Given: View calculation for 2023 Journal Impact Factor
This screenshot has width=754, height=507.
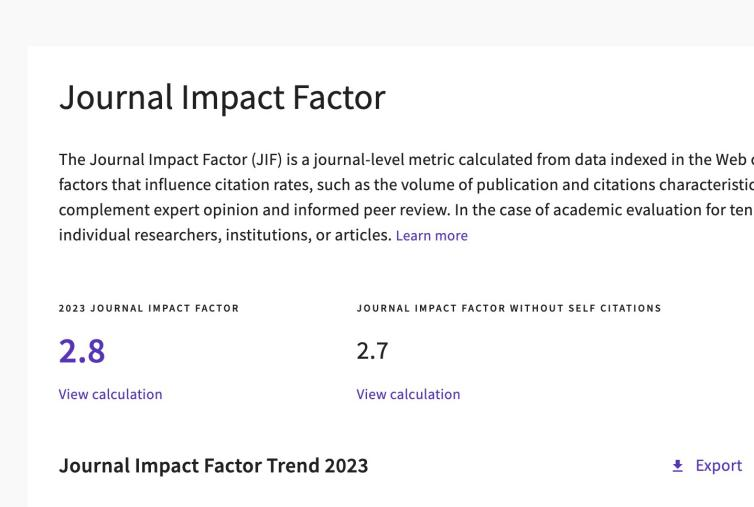Looking at the screenshot, I should tap(110, 394).
